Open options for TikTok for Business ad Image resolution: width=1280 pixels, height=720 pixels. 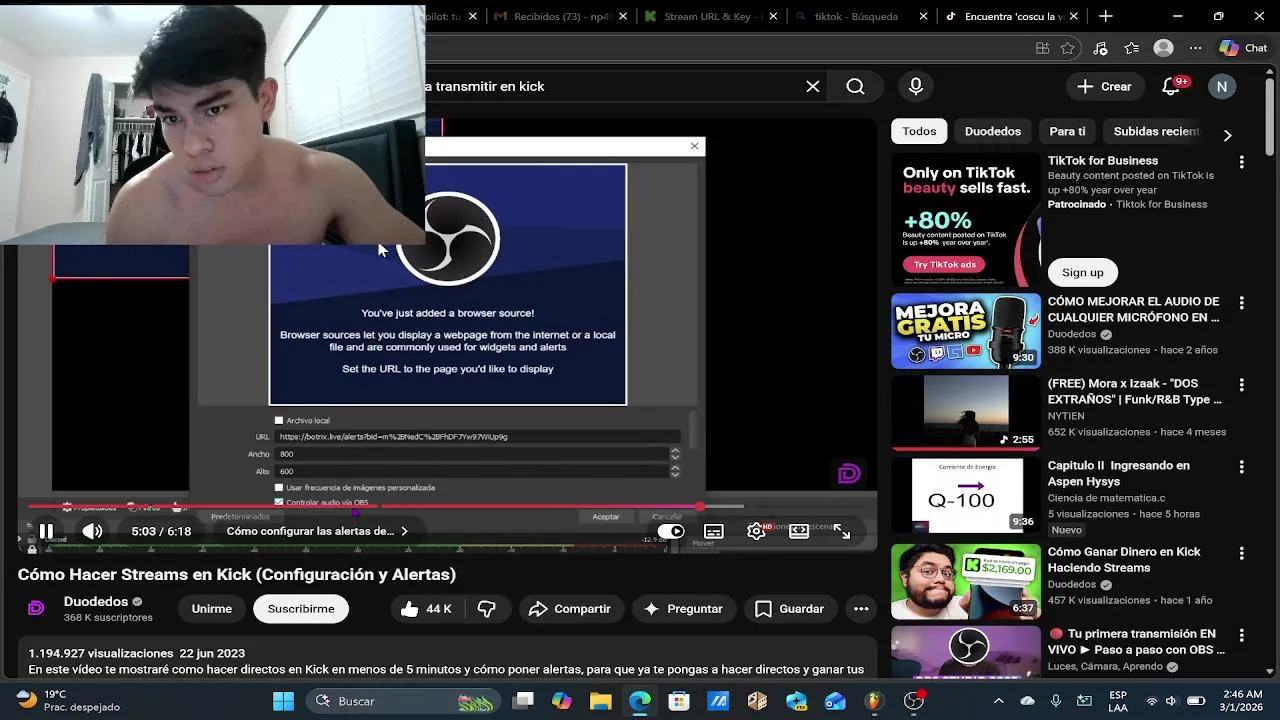point(1242,162)
